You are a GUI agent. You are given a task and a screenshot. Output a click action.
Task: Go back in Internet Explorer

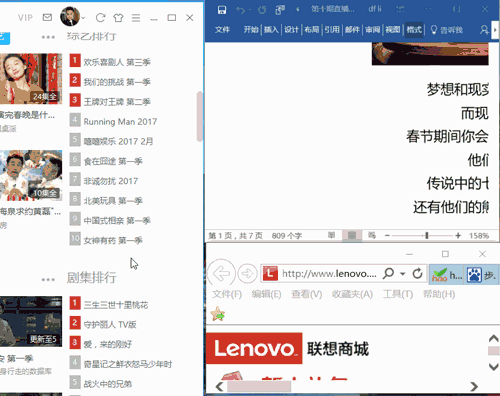pos(221,273)
